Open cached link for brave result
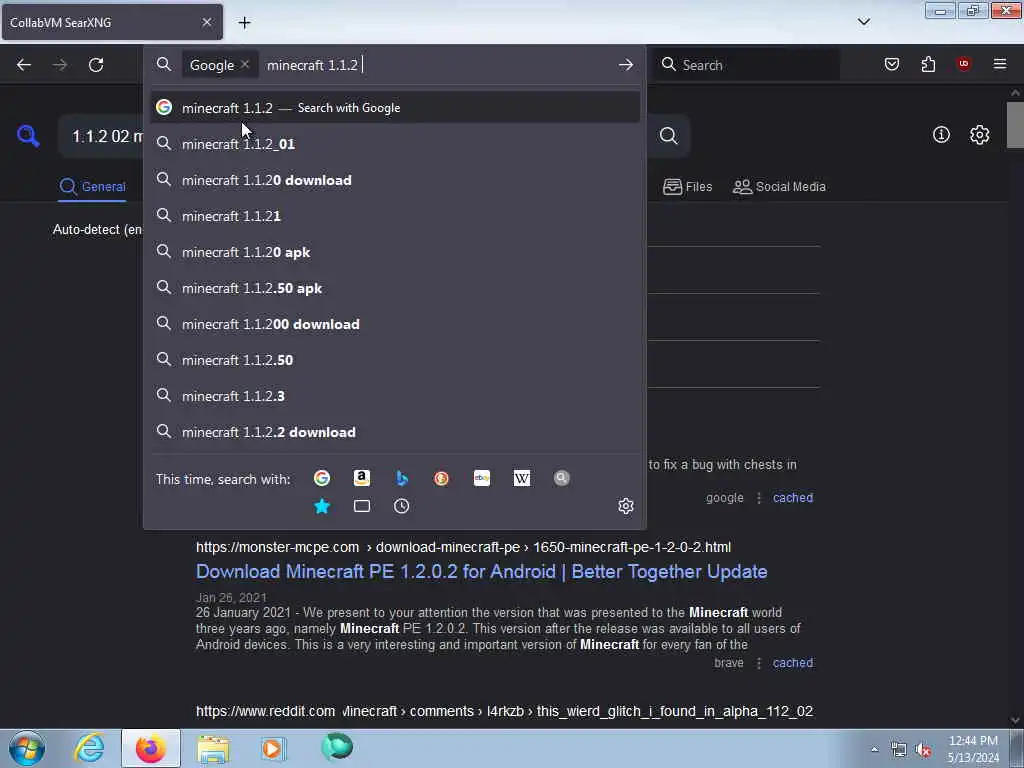 pyautogui.click(x=793, y=663)
